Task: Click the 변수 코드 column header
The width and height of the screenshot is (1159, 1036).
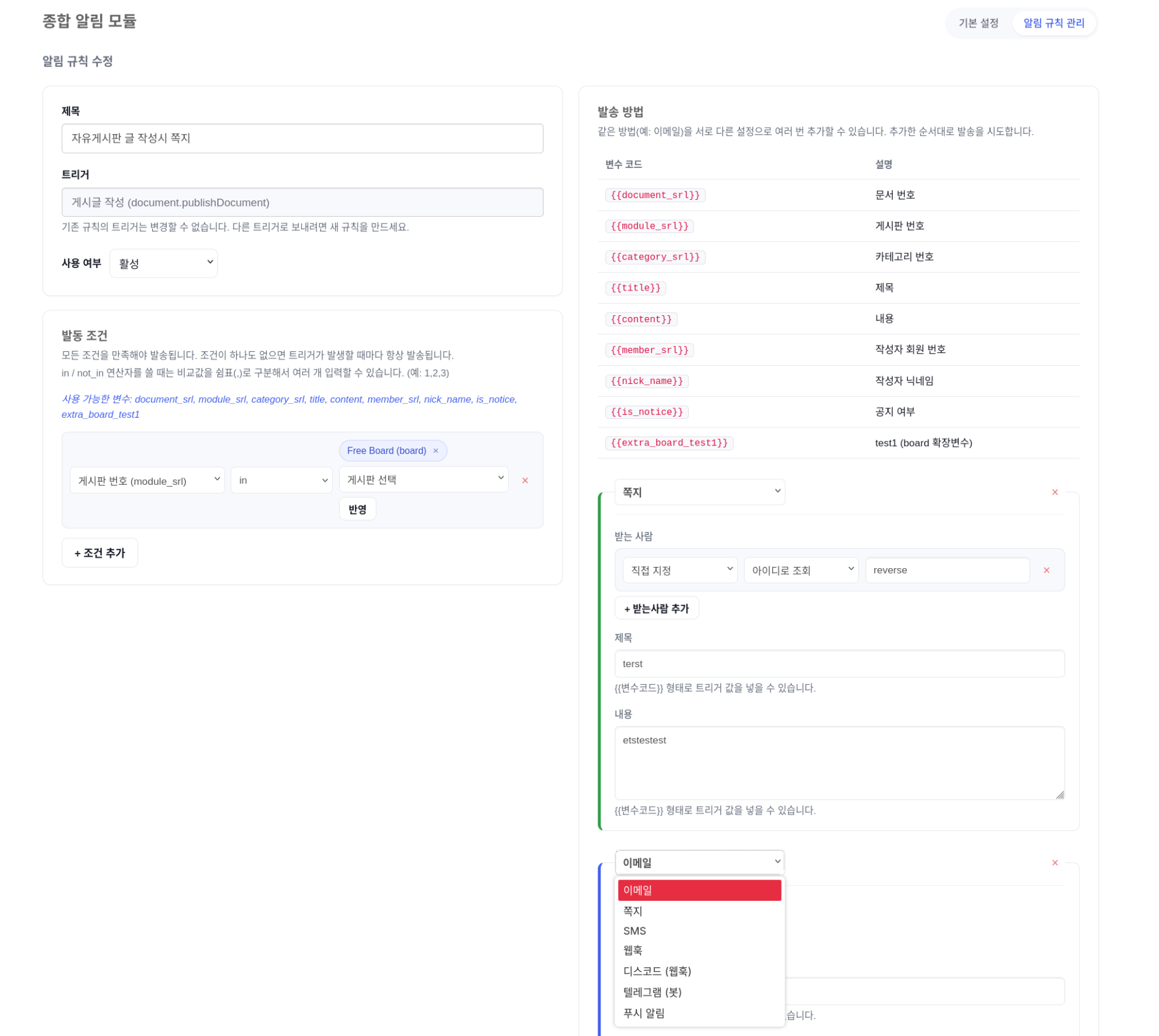Action: pyautogui.click(x=624, y=164)
